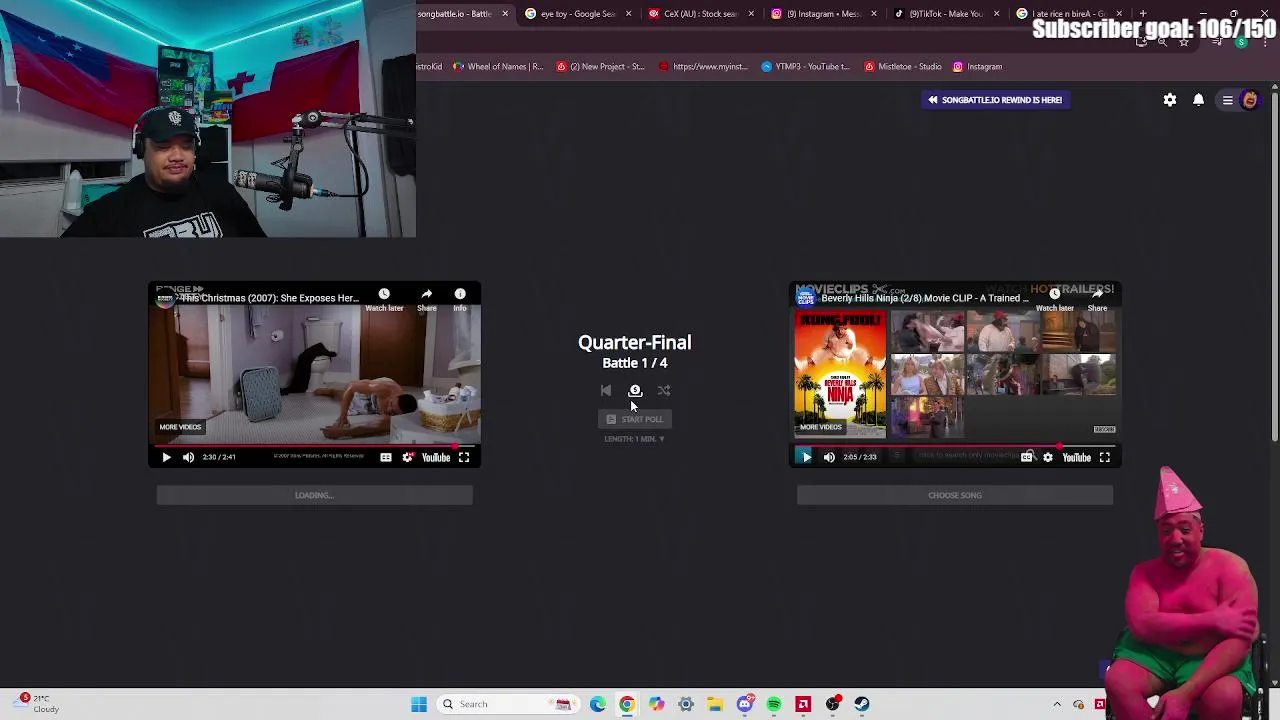Click the START POLL button
The height and width of the screenshot is (720, 1280).
[635, 419]
